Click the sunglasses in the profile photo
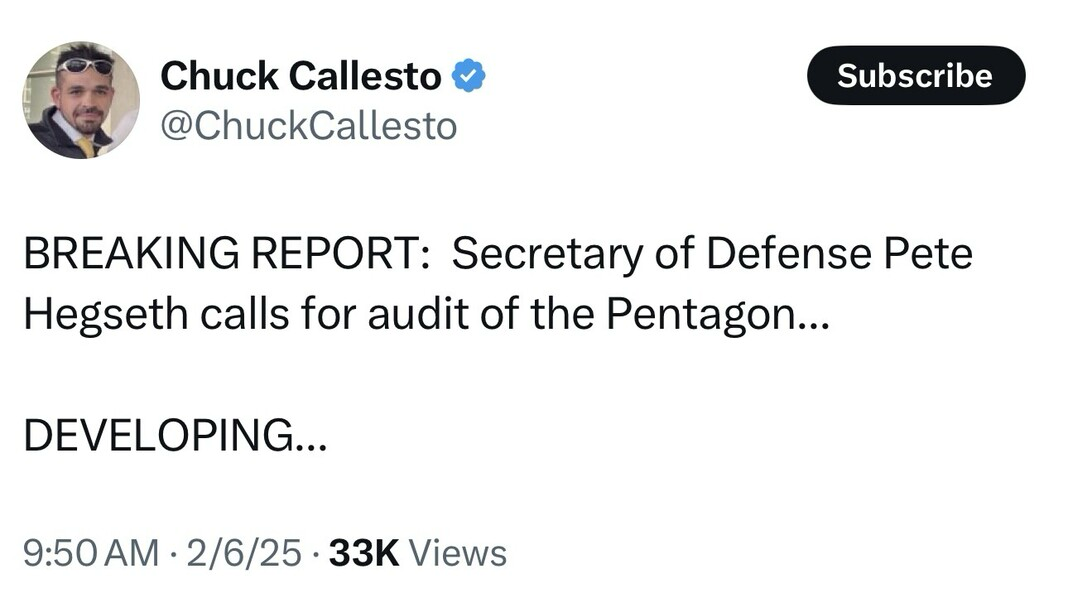 pyautogui.click(x=85, y=66)
